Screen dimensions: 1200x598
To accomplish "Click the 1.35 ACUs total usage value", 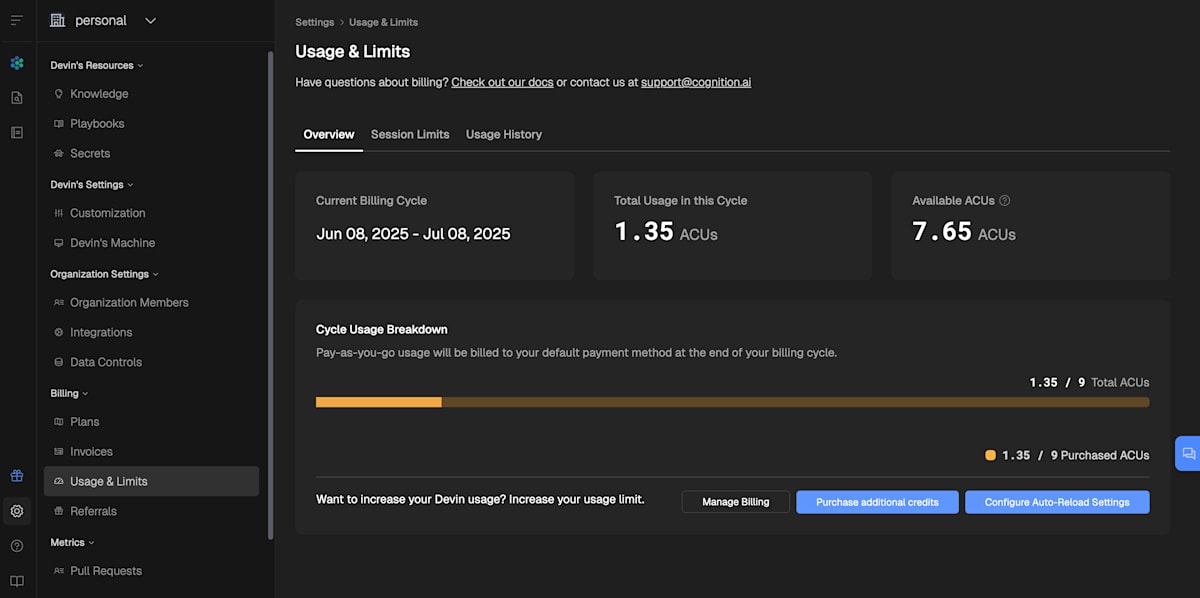I will 666,232.
